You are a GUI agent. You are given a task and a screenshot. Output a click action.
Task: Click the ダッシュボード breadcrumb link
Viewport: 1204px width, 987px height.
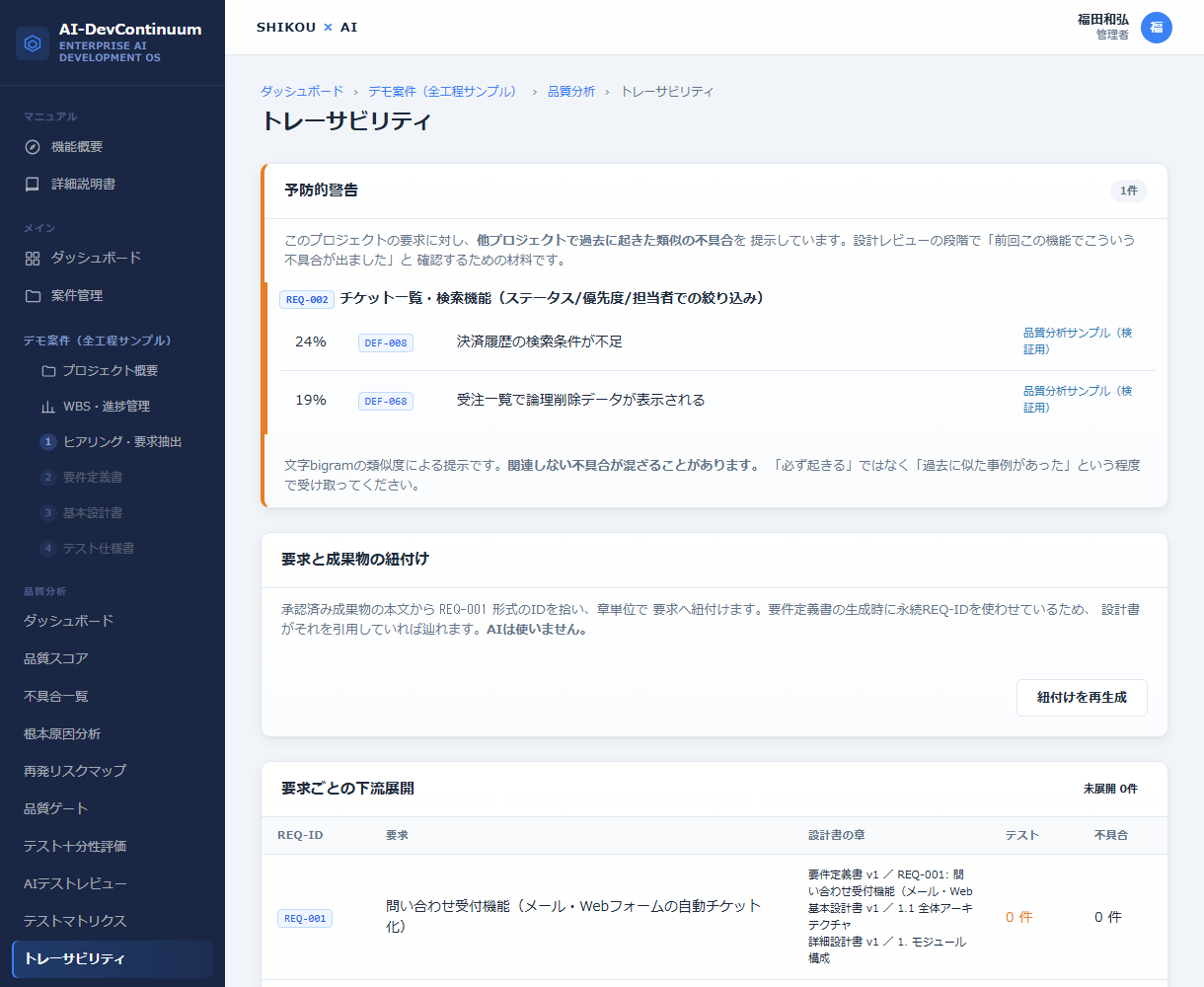pos(302,92)
